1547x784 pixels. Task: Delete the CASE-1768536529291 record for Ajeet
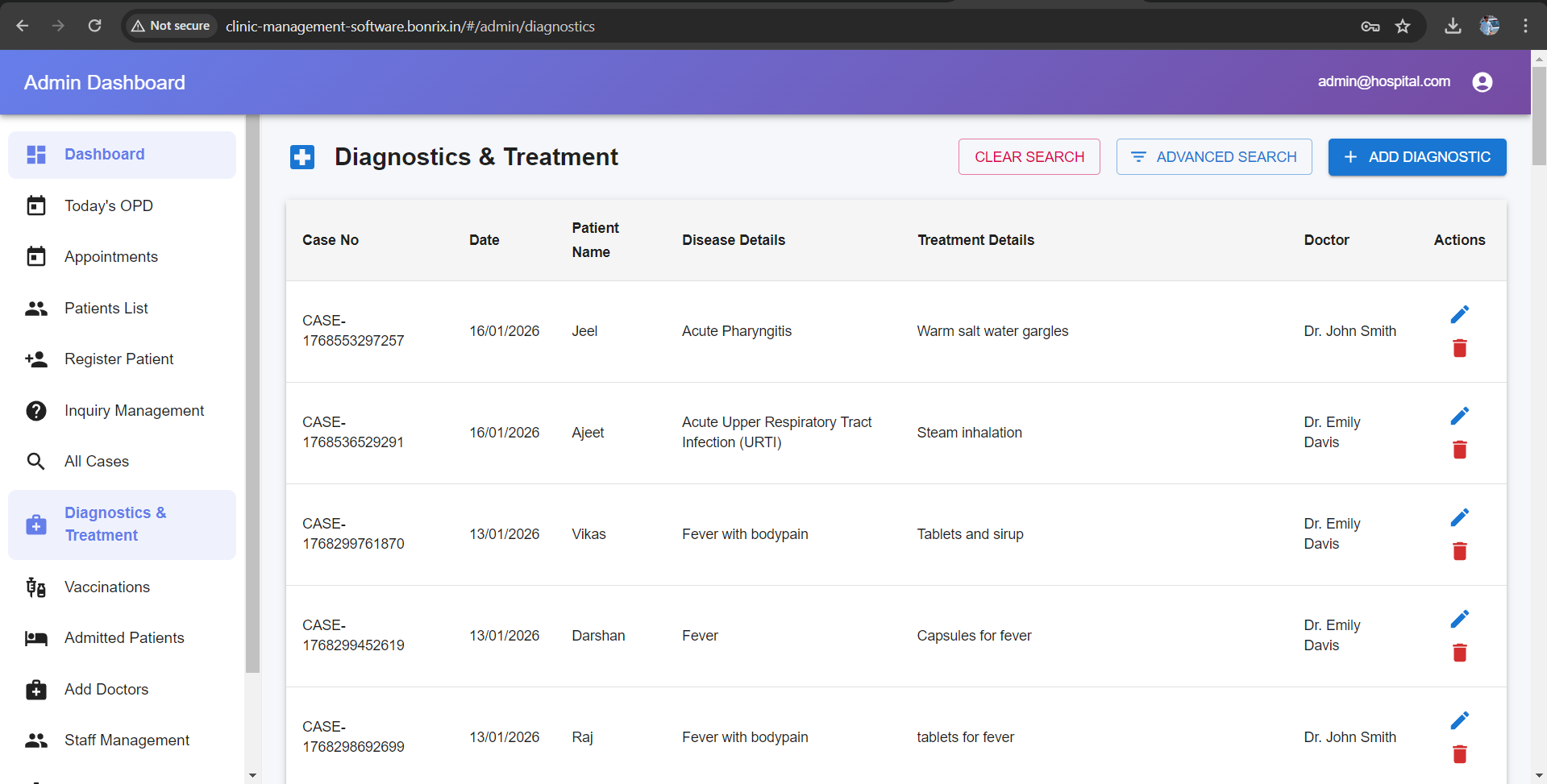pyautogui.click(x=1460, y=450)
